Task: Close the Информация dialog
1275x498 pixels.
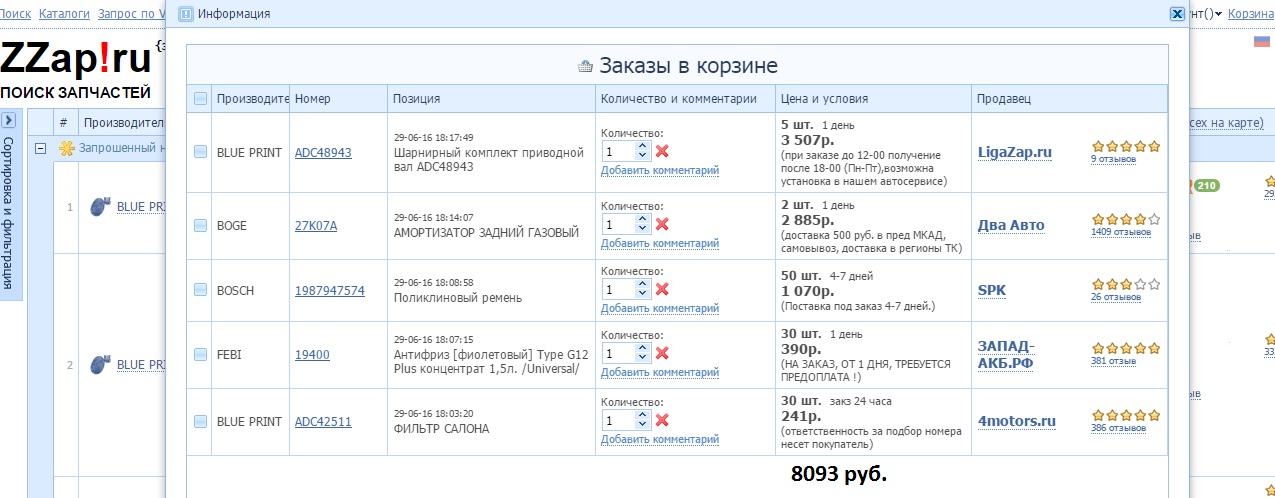Action: click(1177, 14)
